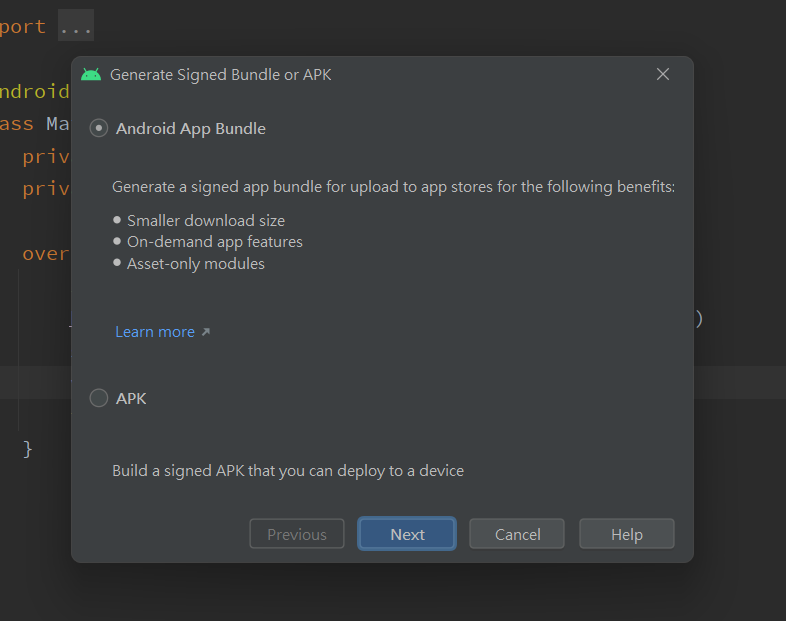786x621 pixels.
Task: Click 'Smaller download size' bullet text
Action: pyautogui.click(x=206, y=221)
